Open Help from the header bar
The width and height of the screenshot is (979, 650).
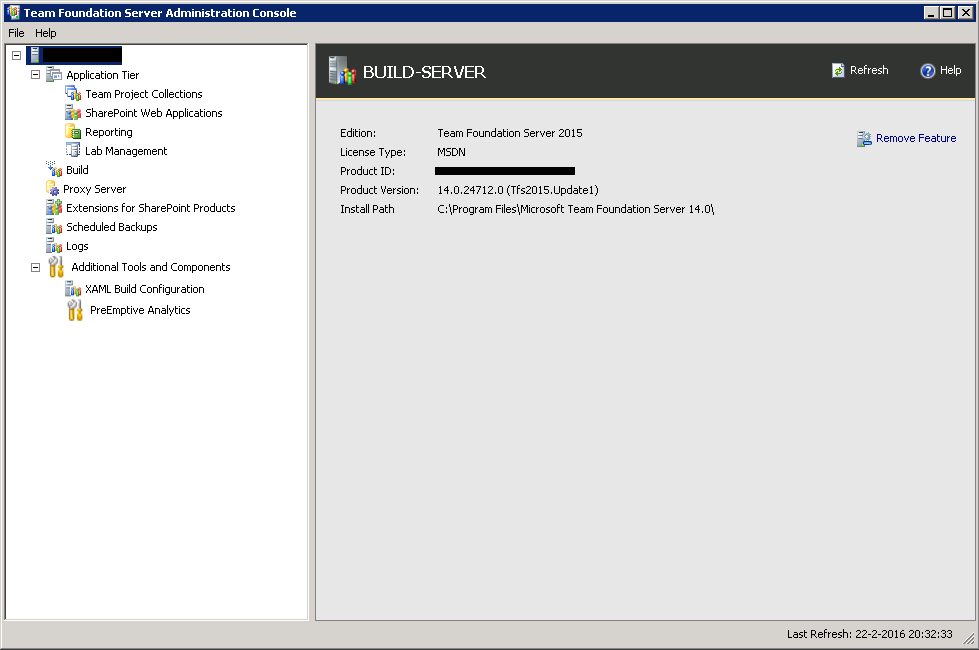point(950,71)
